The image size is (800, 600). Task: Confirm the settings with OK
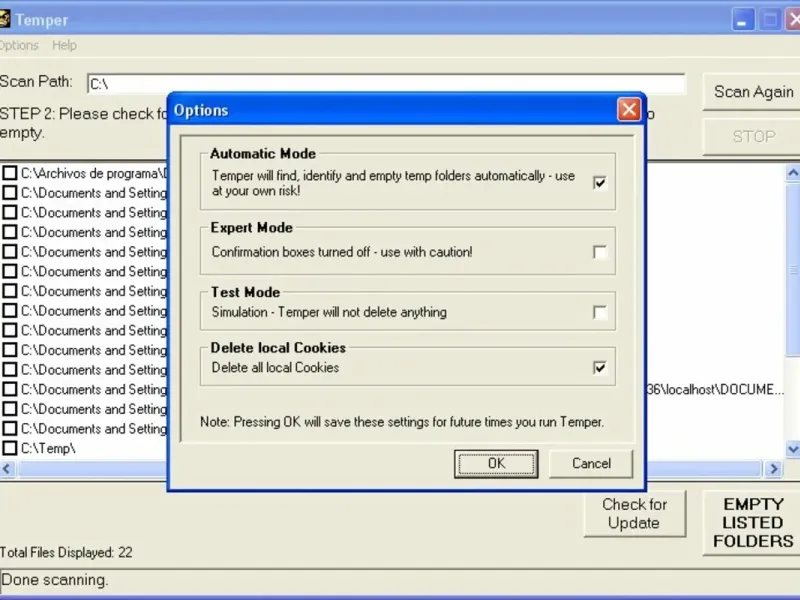496,463
